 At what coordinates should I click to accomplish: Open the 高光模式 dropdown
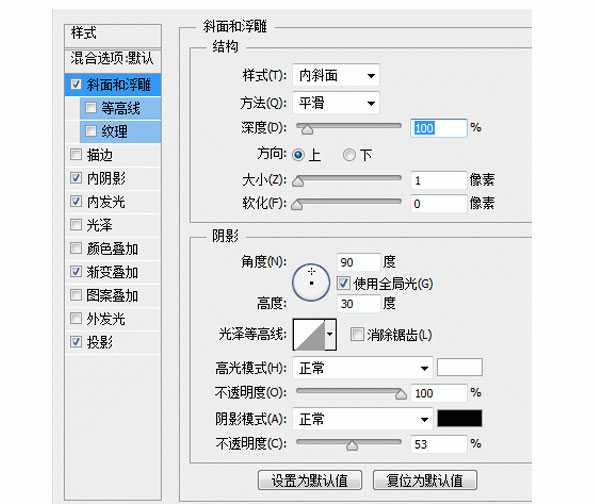(363, 368)
